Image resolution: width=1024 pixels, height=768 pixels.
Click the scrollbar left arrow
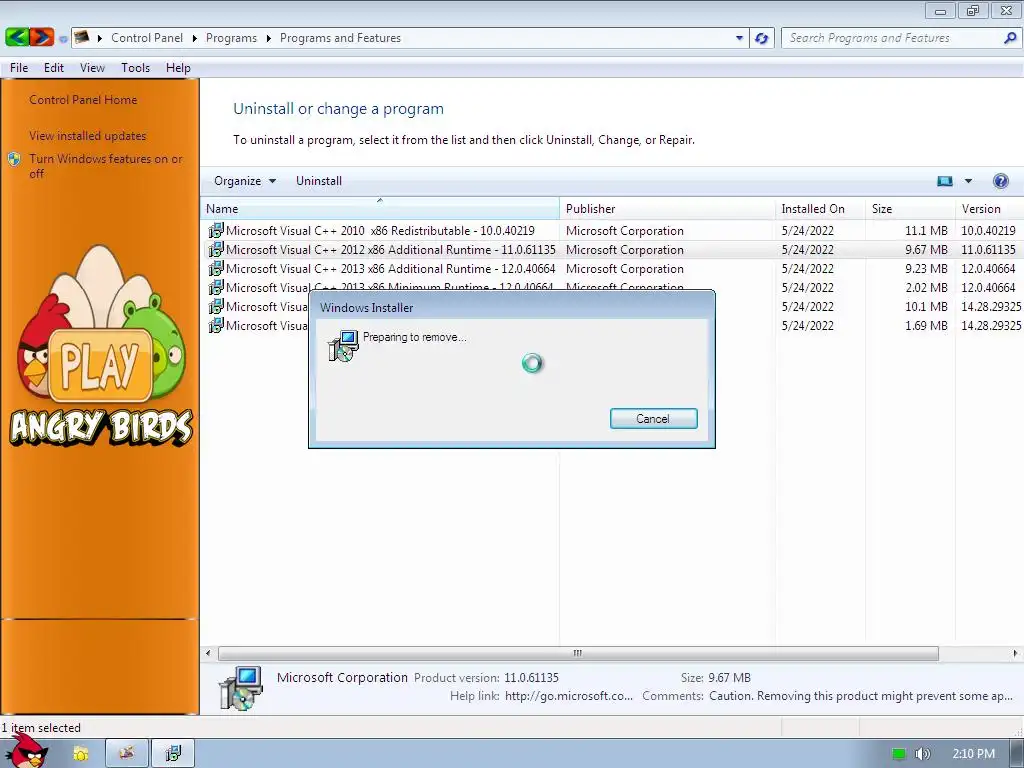(208, 653)
